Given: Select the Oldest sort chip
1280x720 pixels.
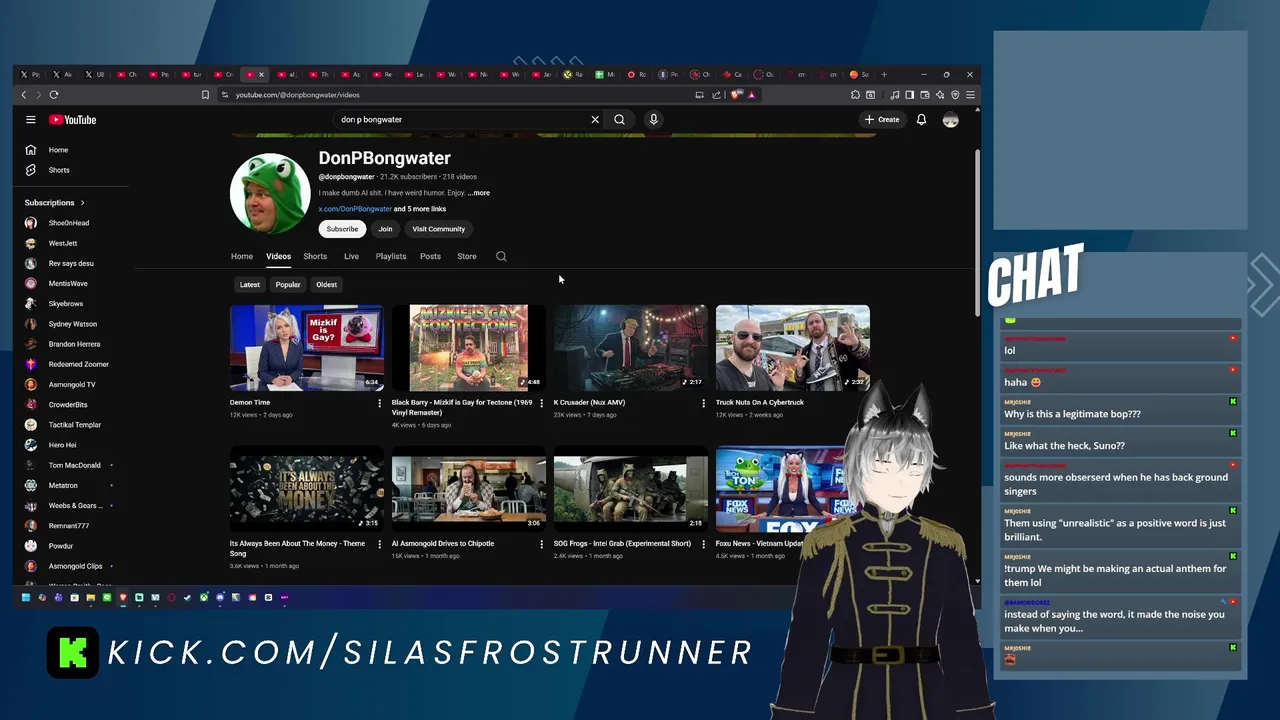Looking at the screenshot, I should tap(327, 284).
